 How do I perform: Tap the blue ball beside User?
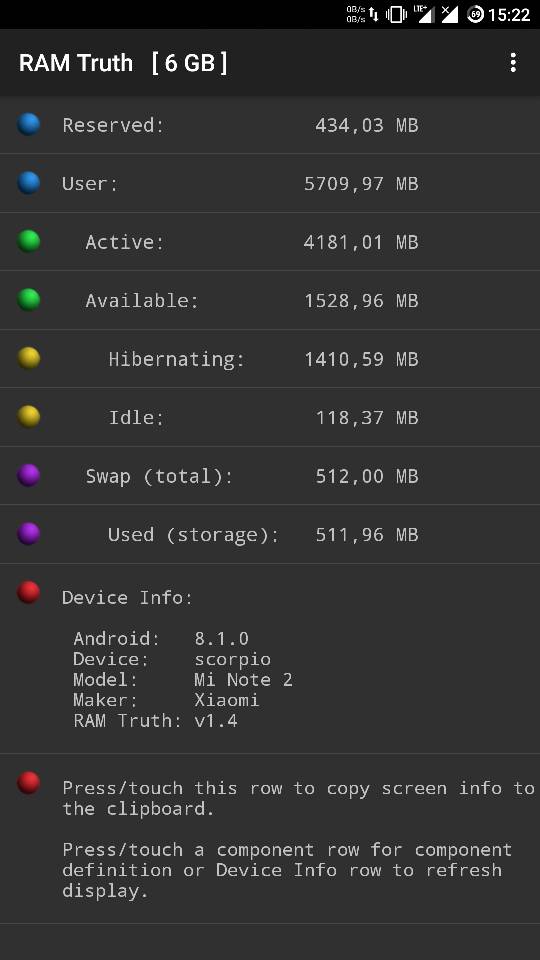pyautogui.click(x=29, y=182)
